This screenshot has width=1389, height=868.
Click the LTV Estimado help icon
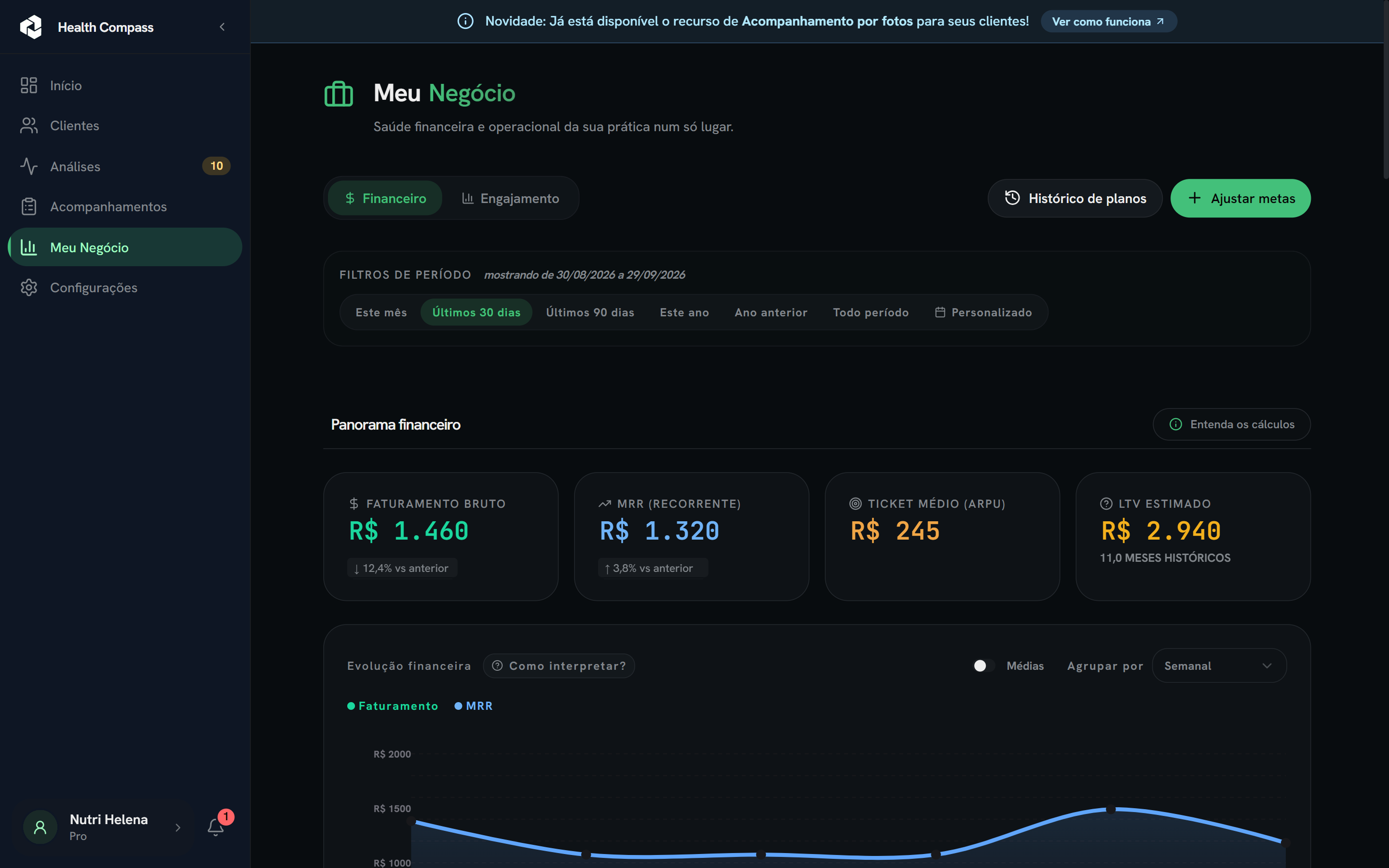(1106, 503)
